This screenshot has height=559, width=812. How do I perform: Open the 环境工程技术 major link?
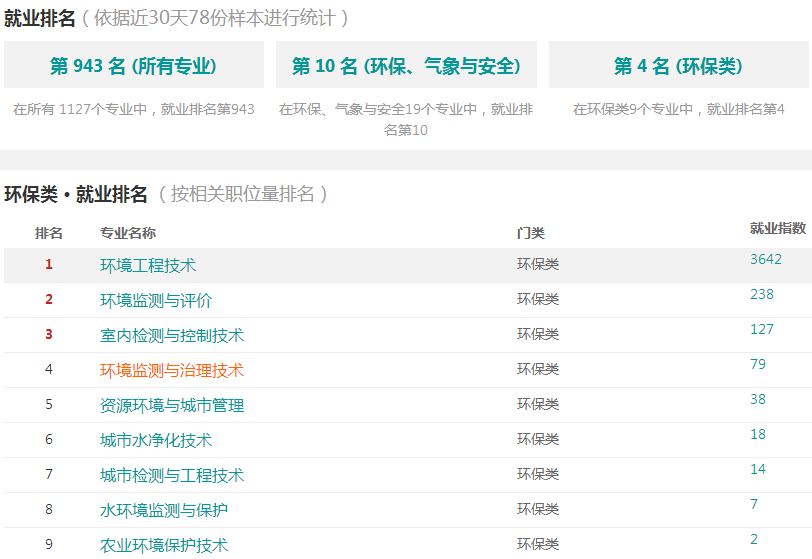pyautogui.click(x=148, y=266)
